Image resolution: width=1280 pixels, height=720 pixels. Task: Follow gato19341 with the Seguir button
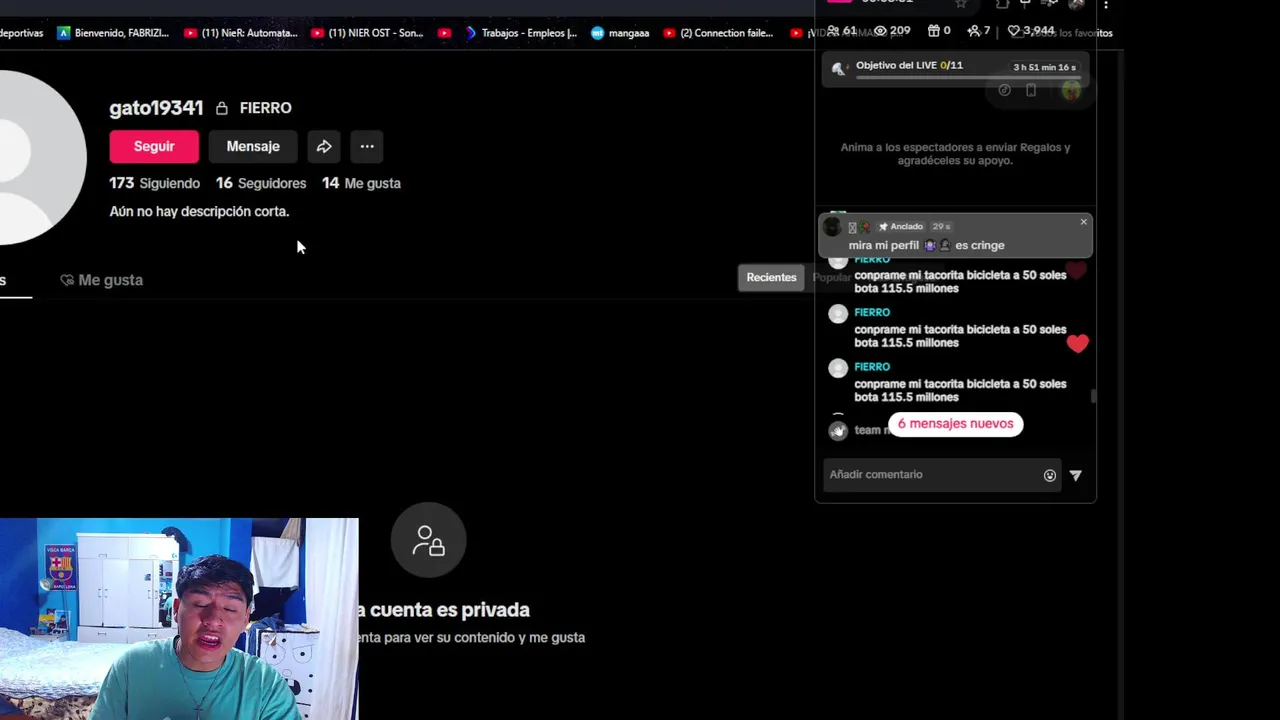154,146
